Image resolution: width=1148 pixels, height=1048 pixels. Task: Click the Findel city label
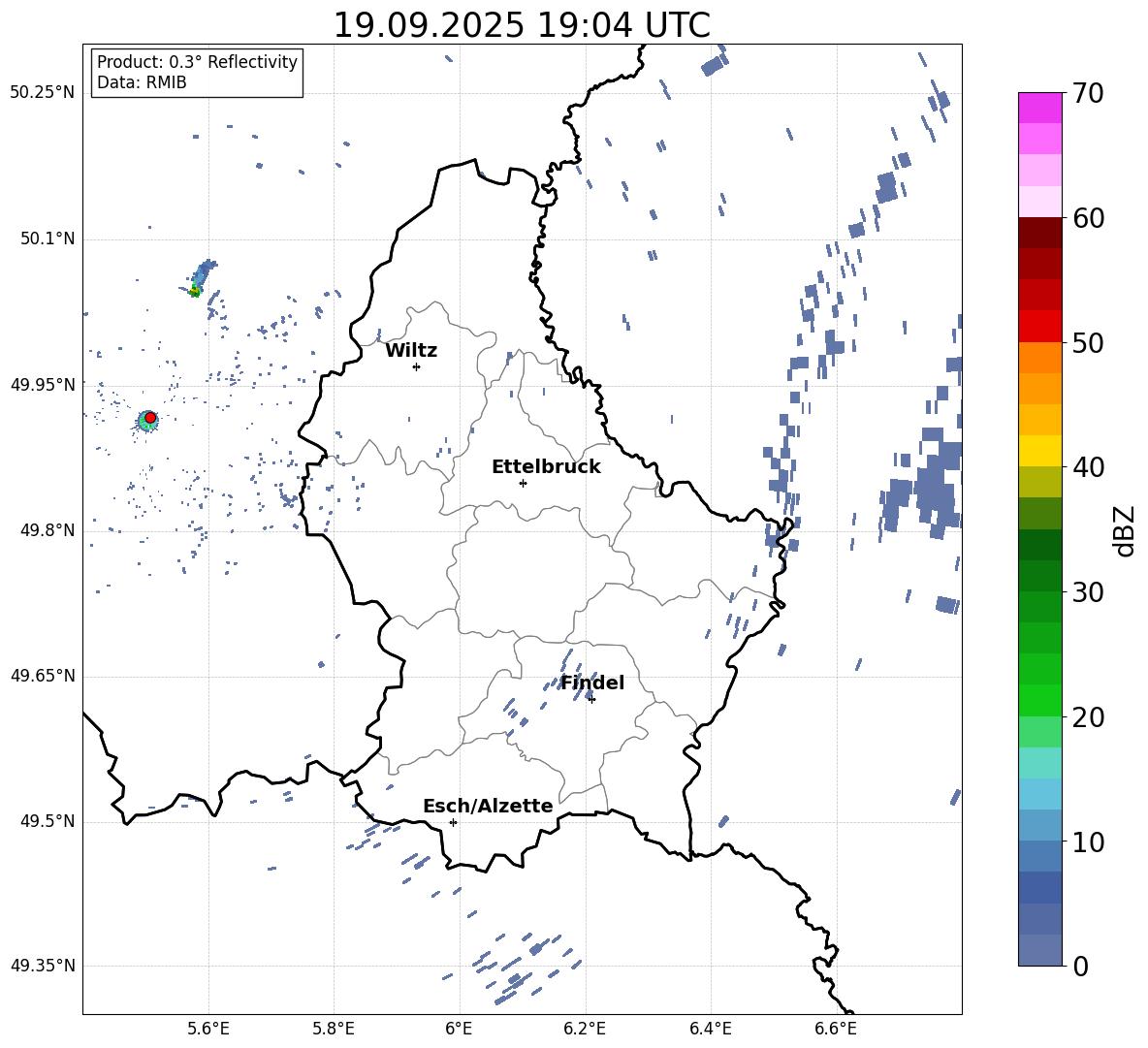592,683
